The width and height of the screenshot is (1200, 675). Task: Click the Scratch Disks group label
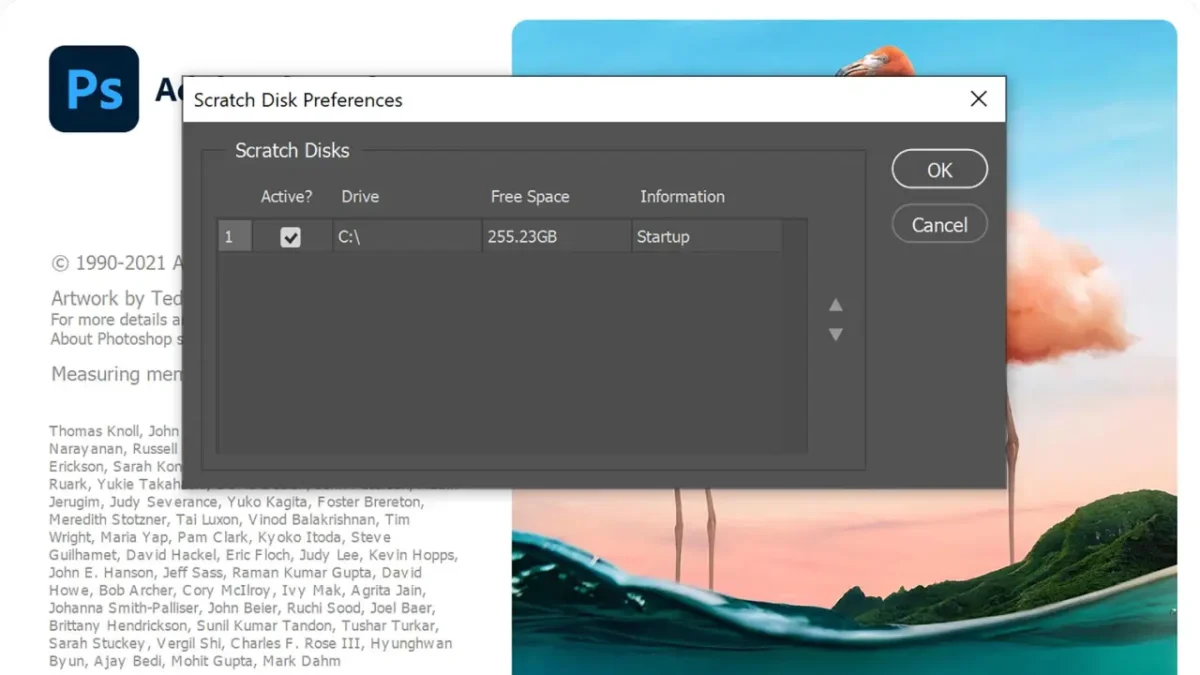[292, 151]
